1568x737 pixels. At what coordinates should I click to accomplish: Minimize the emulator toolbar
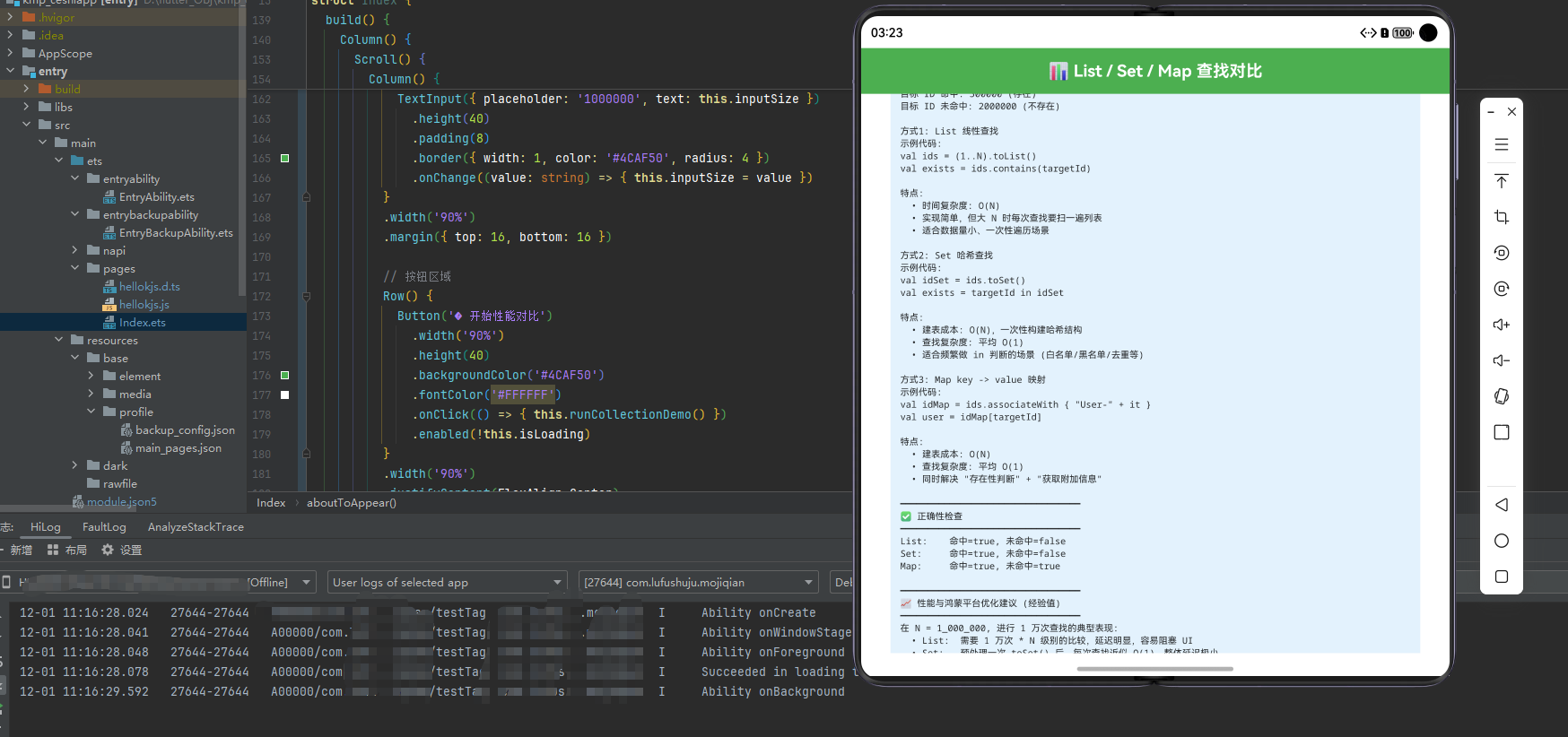click(1491, 112)
